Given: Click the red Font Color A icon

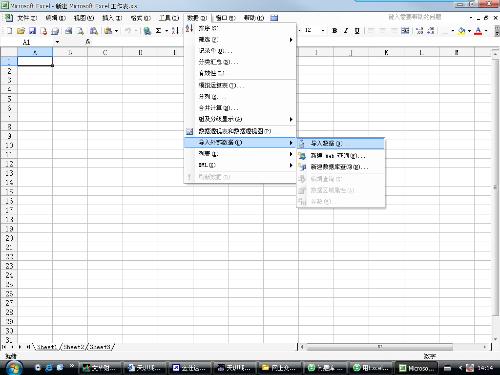Looking at the screenshot, I should 478,31.
